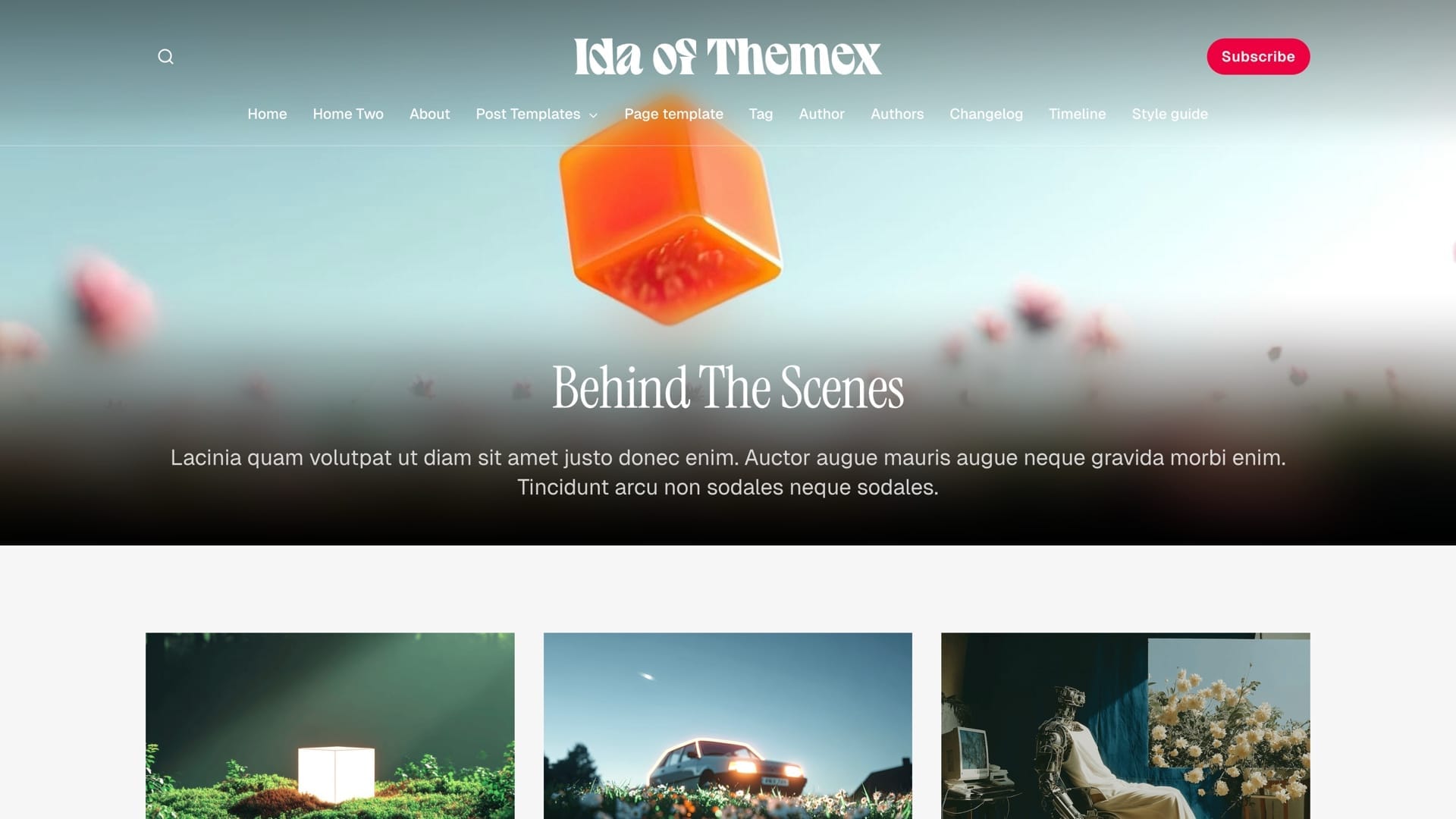This screenshot has width=1456, height=819.
Task: Click the Ida of Themex site logo
Action: [x=727, y=57]
